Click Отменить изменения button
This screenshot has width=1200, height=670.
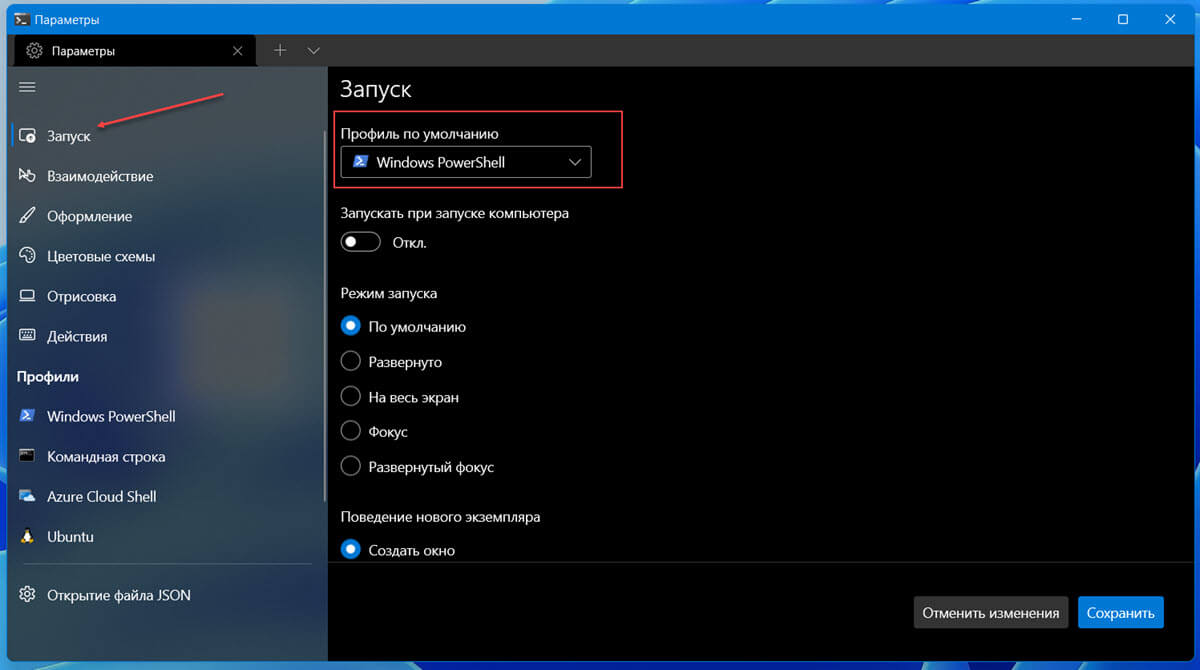pyautogui.click(x=991, y=613)
